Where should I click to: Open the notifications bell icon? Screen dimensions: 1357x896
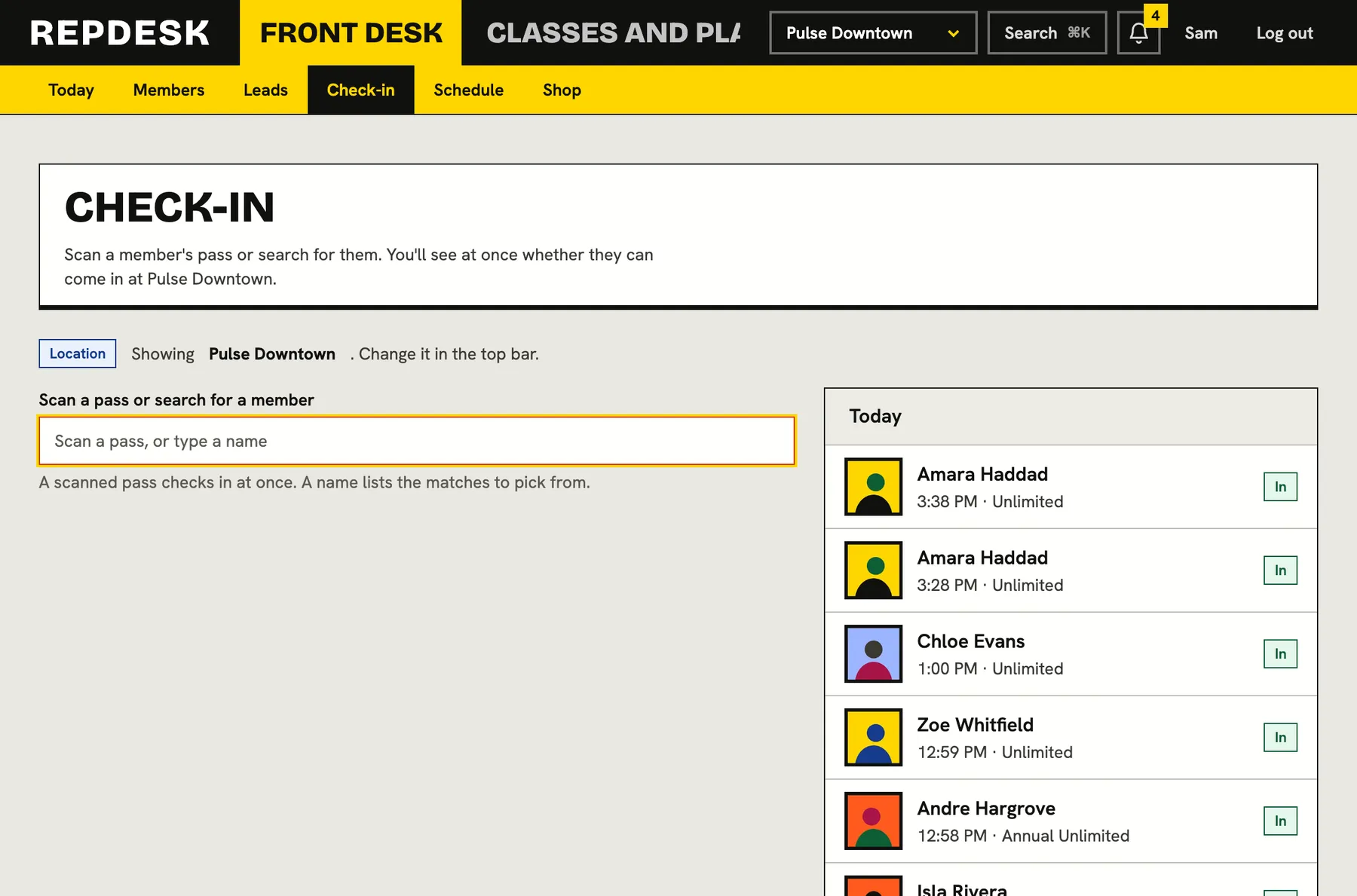click(x=1138, y=33)
